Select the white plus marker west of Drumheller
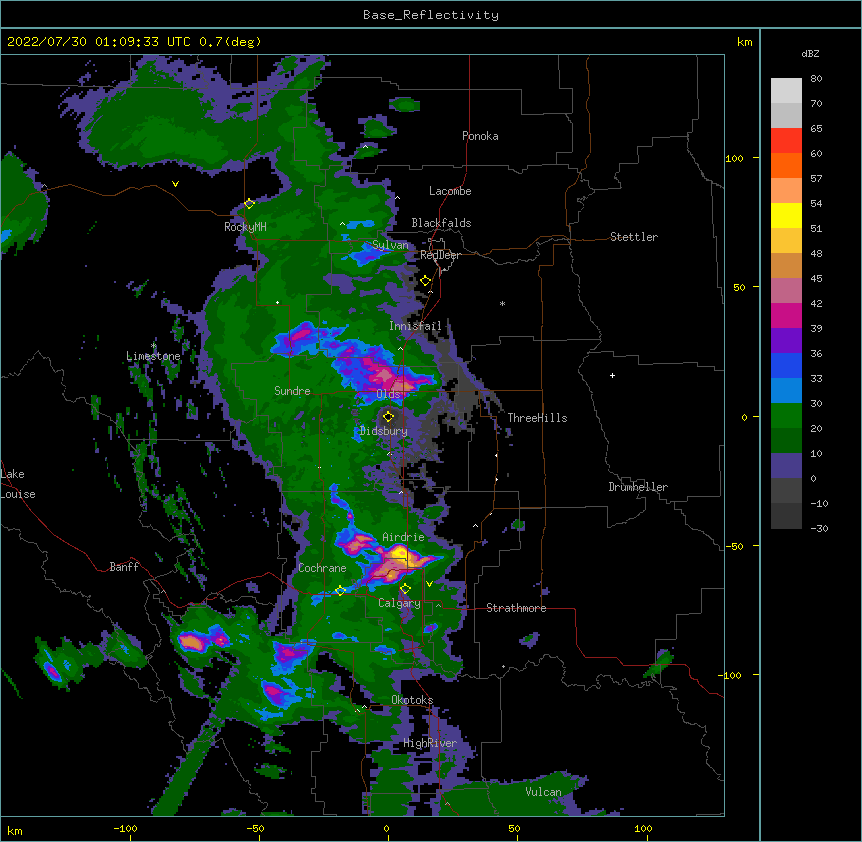Screen dimensions: 862x842 [x=612, y=375]
